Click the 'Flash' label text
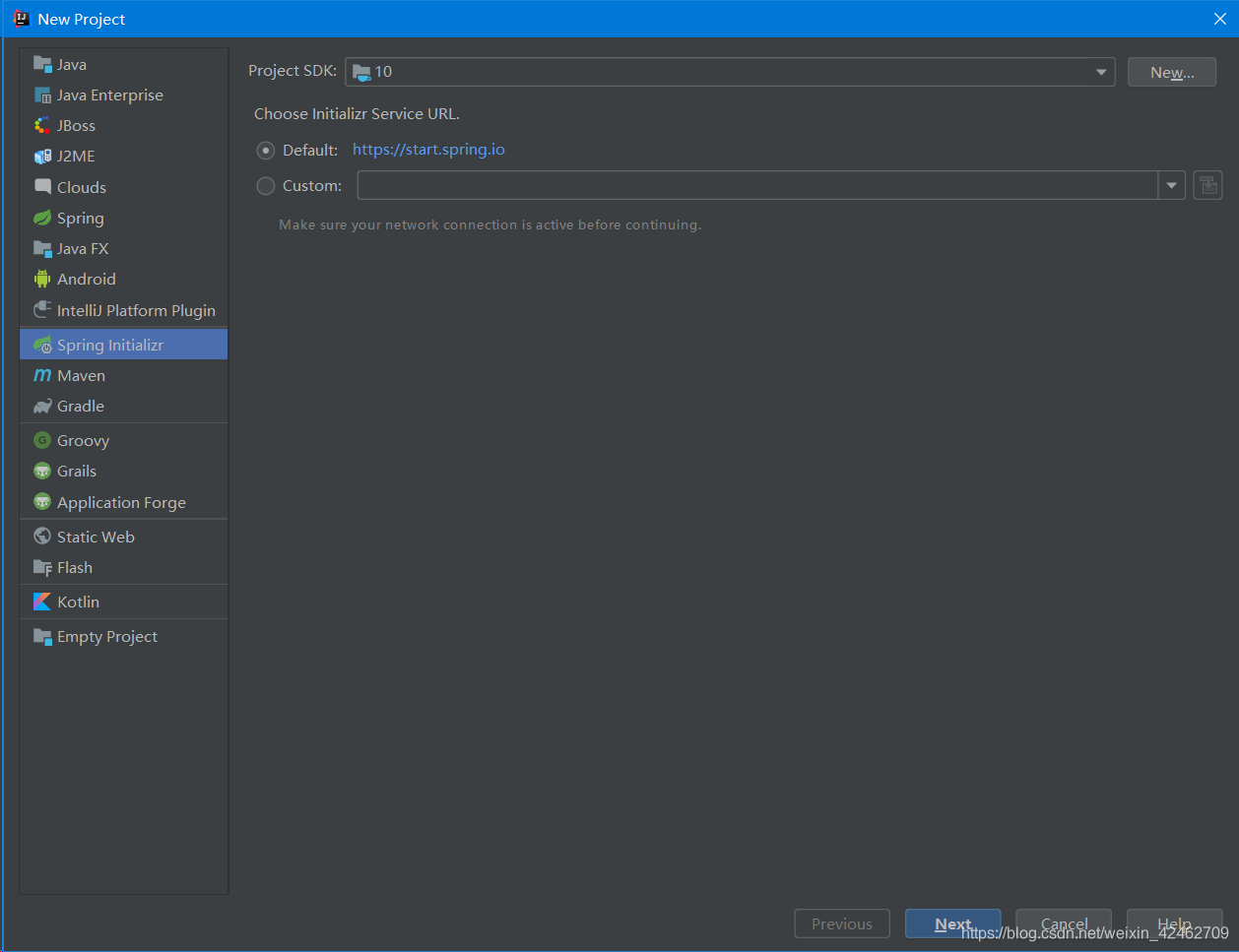Viewport: 1239px width, 952px height. 75,567
